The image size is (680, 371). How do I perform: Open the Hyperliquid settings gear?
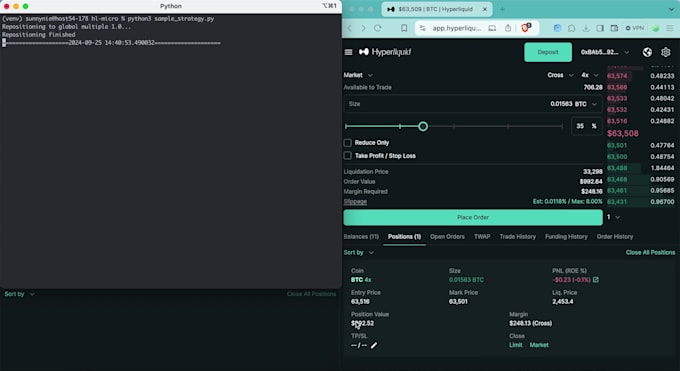[666, 52]
